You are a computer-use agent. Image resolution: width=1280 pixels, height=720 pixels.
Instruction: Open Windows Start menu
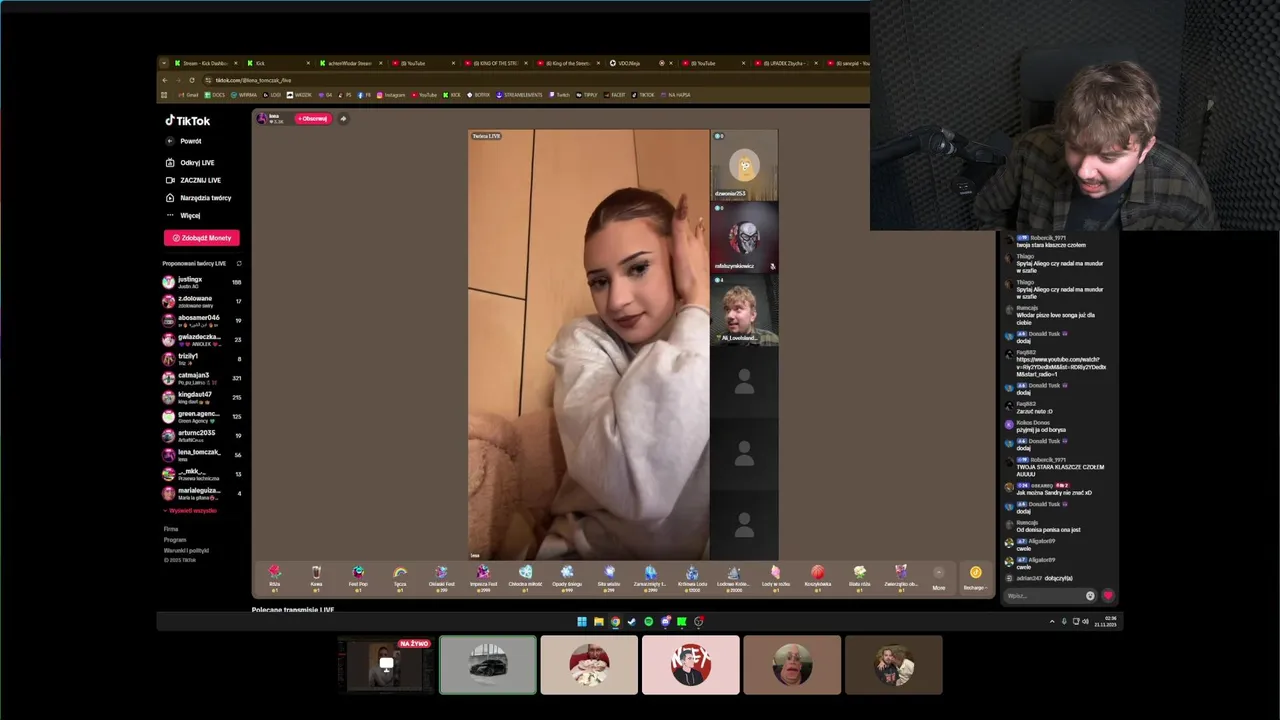tap(582, 622)
